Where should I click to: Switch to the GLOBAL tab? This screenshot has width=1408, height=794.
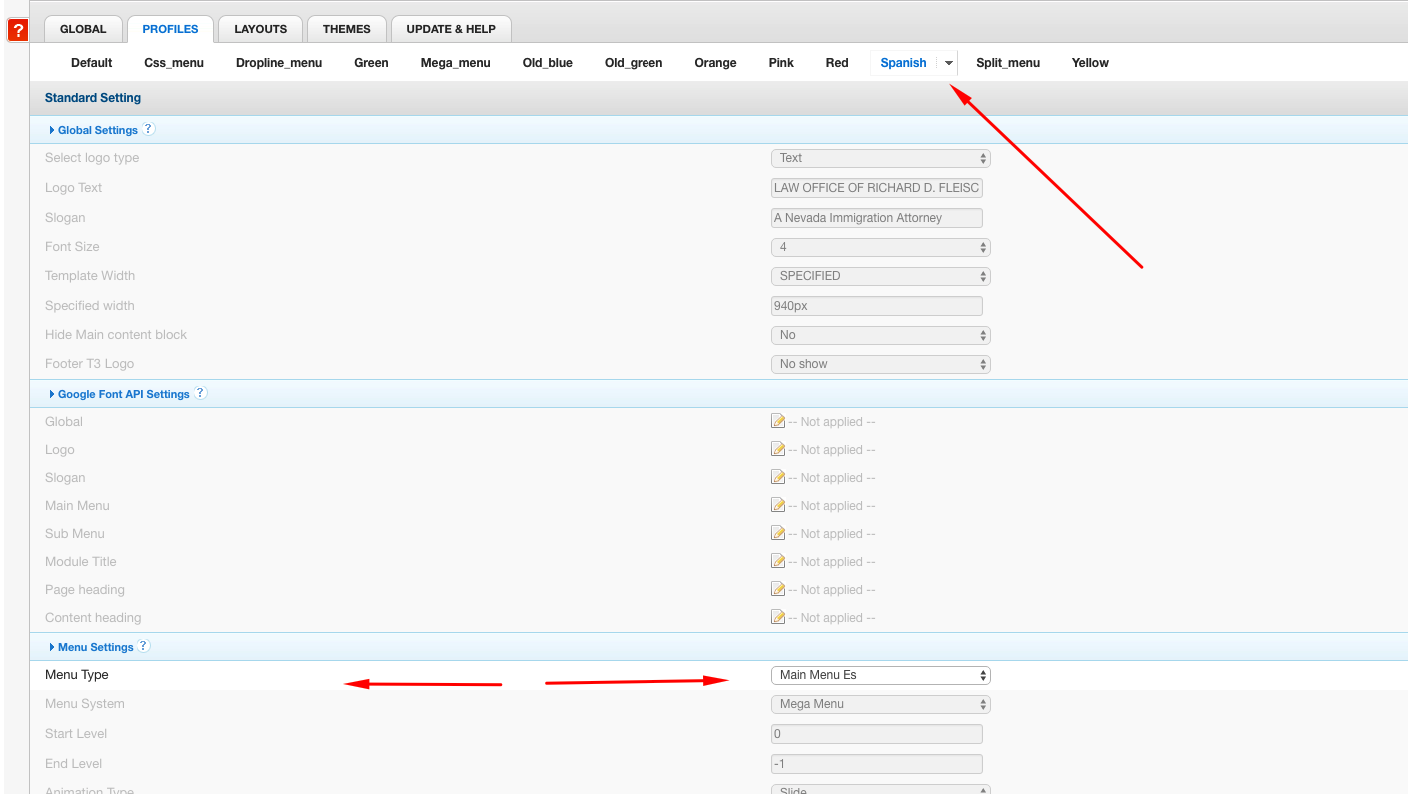pyautogui.click(x=83, y=29)
